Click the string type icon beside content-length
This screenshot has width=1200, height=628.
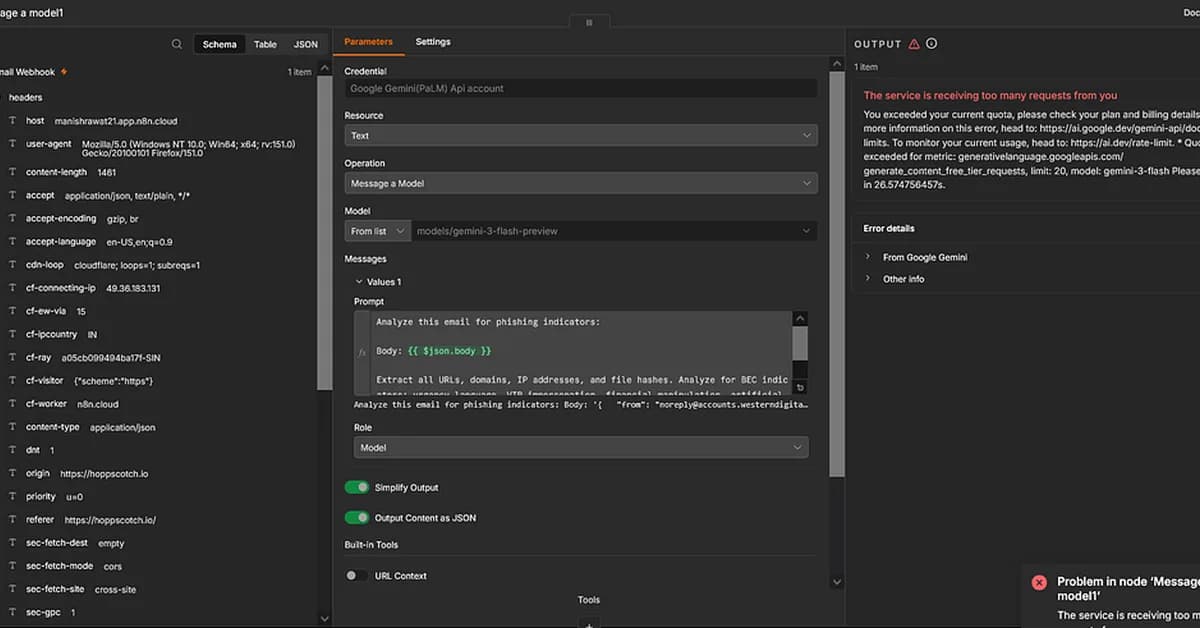point(12,172)
